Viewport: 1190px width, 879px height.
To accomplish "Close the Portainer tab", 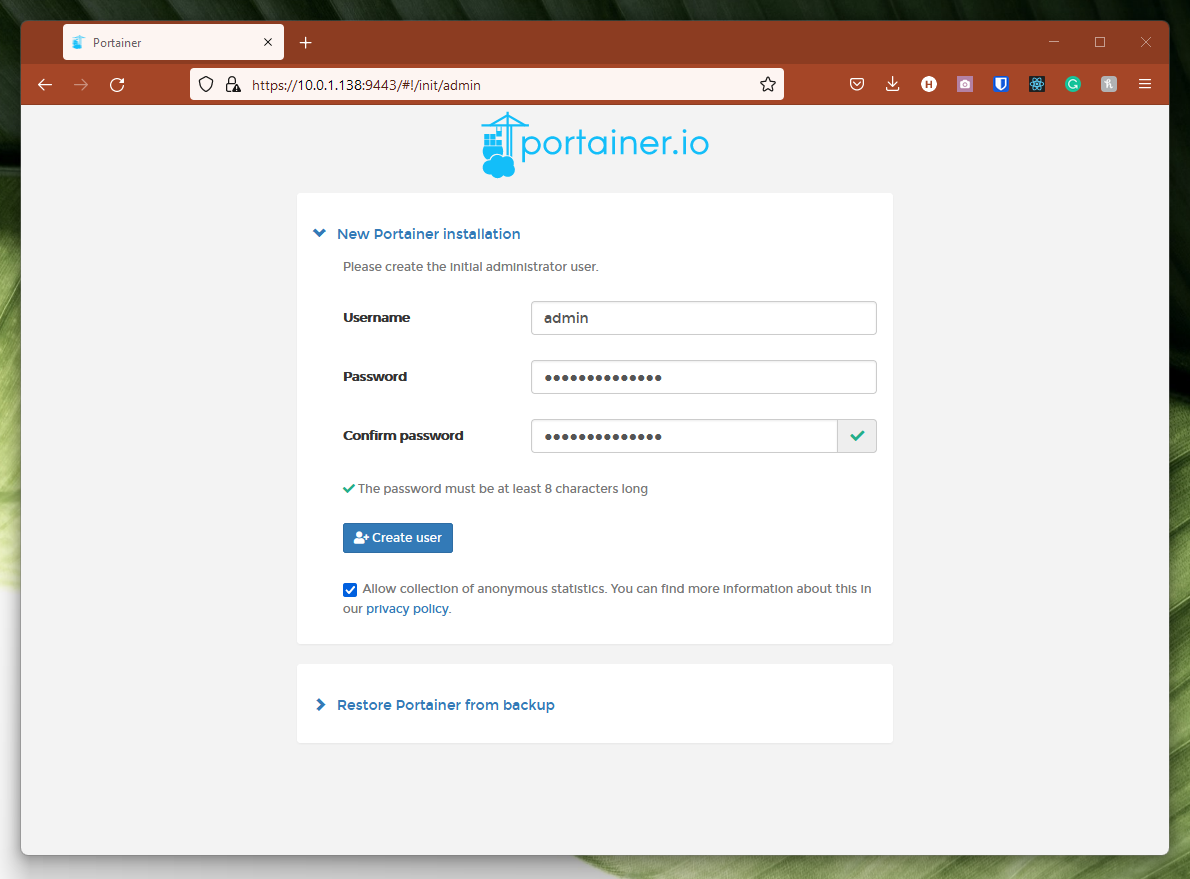I will coord(268,43).
